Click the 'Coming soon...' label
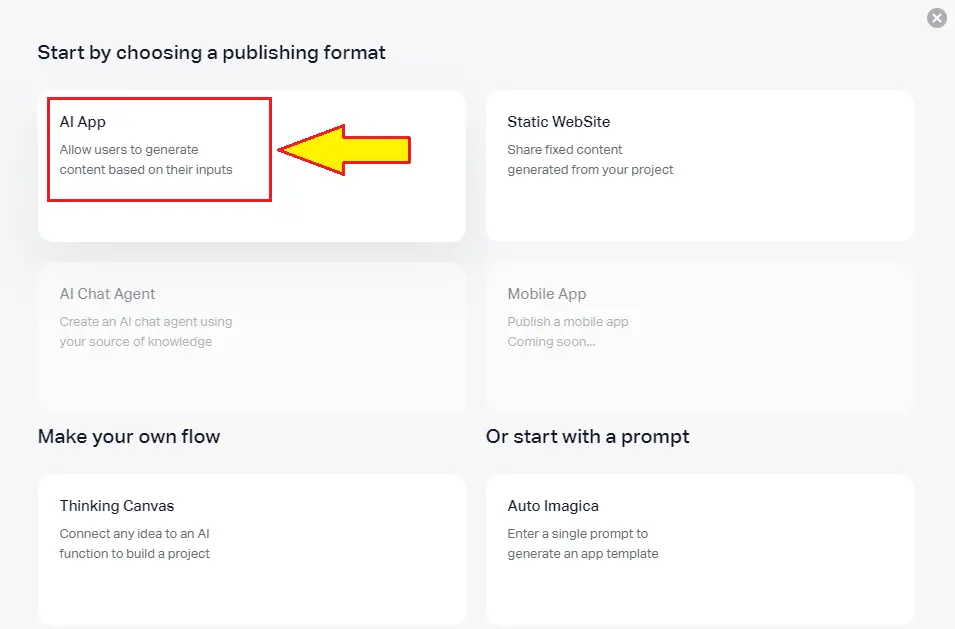 tap(551, 342)
